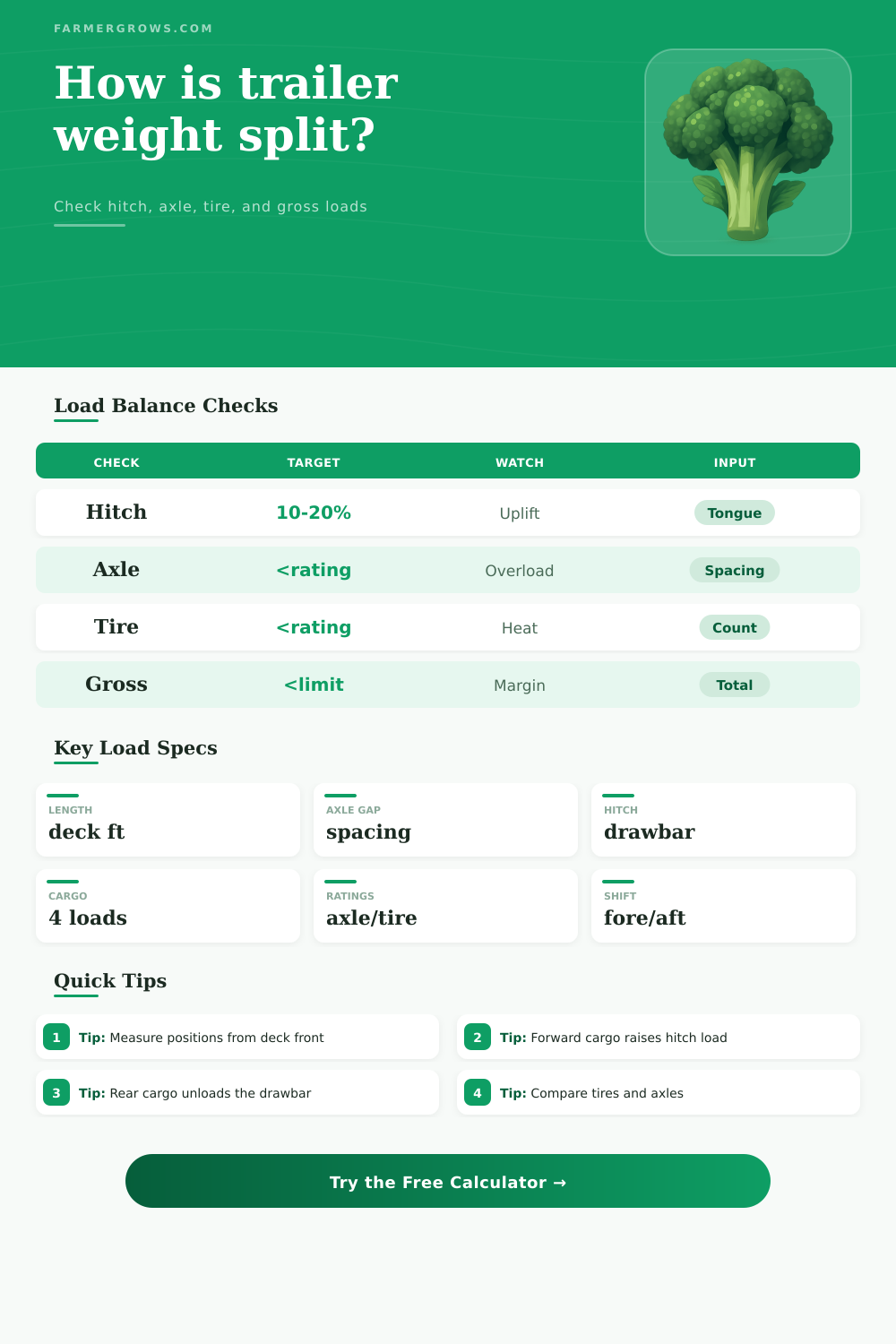Open the CARGO 4 loads card
Image resolution: width=896 pixels, height=1344 pixels.
(168, 906)
